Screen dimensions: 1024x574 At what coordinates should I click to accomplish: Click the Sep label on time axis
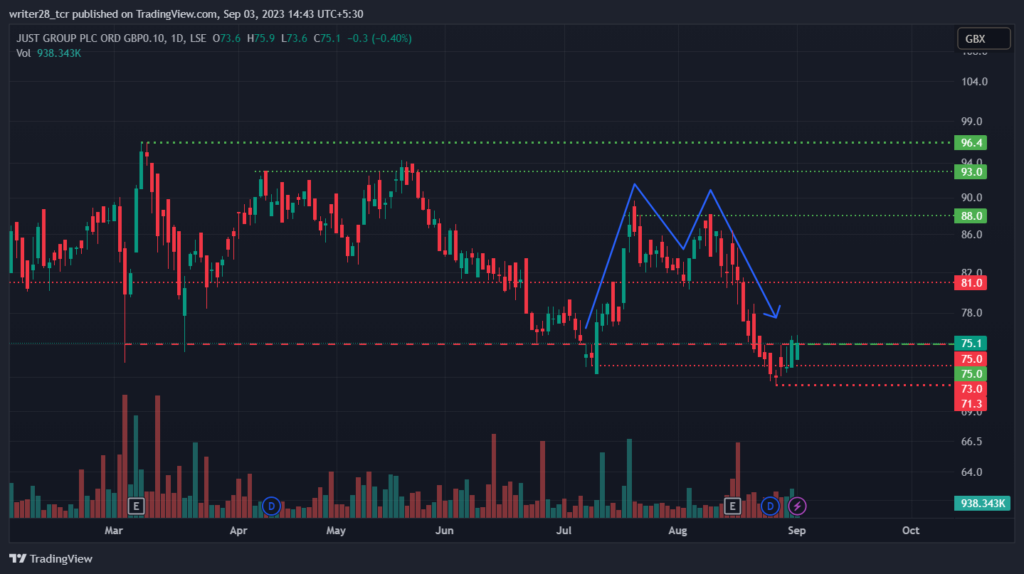[797, 530]
